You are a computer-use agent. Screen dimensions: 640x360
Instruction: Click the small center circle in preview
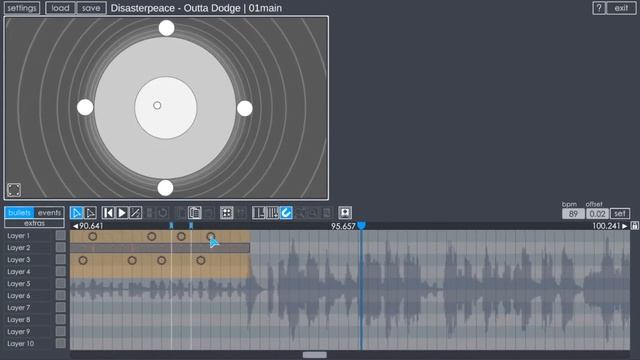[157, 106]
